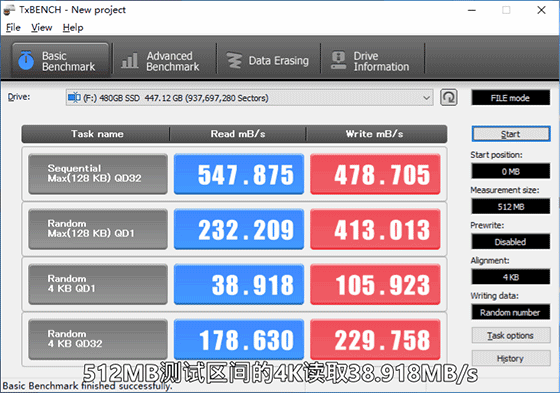Change the Prewrite Disabled setting
The image size is (560, 393).
point(510,242)
